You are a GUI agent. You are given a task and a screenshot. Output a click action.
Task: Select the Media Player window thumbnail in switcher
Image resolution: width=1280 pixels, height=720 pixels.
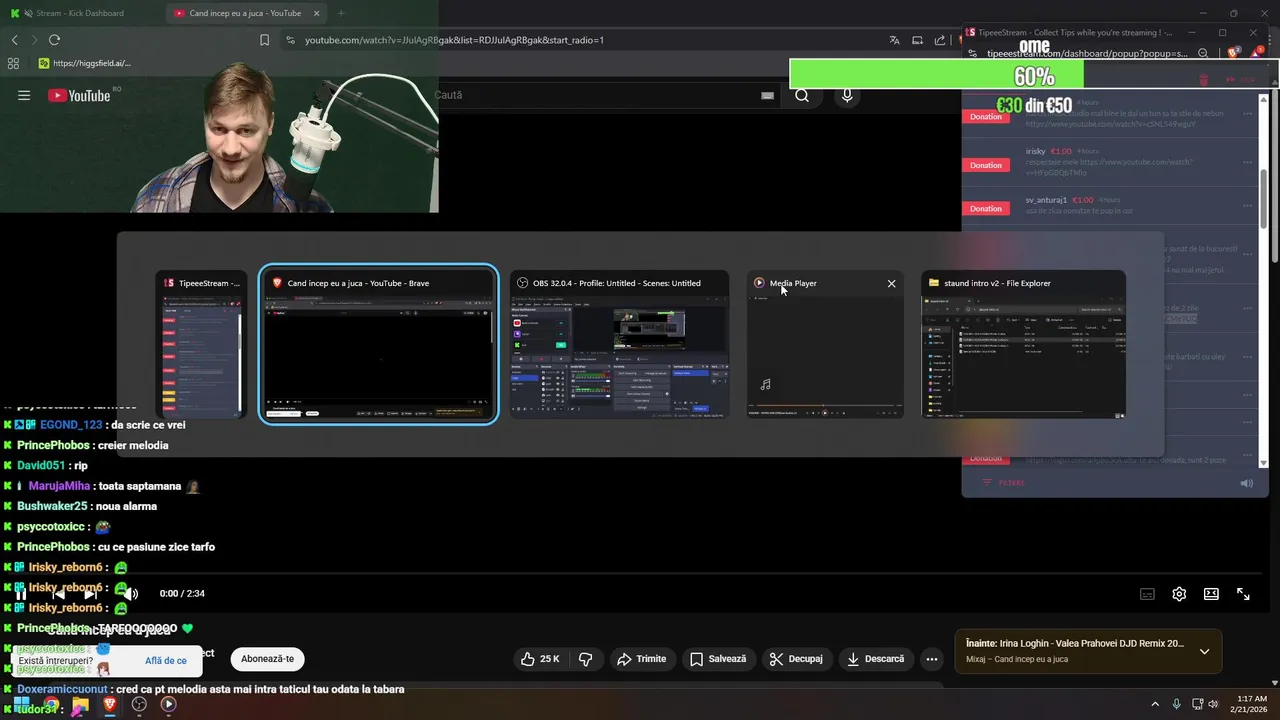click(825, 345)
